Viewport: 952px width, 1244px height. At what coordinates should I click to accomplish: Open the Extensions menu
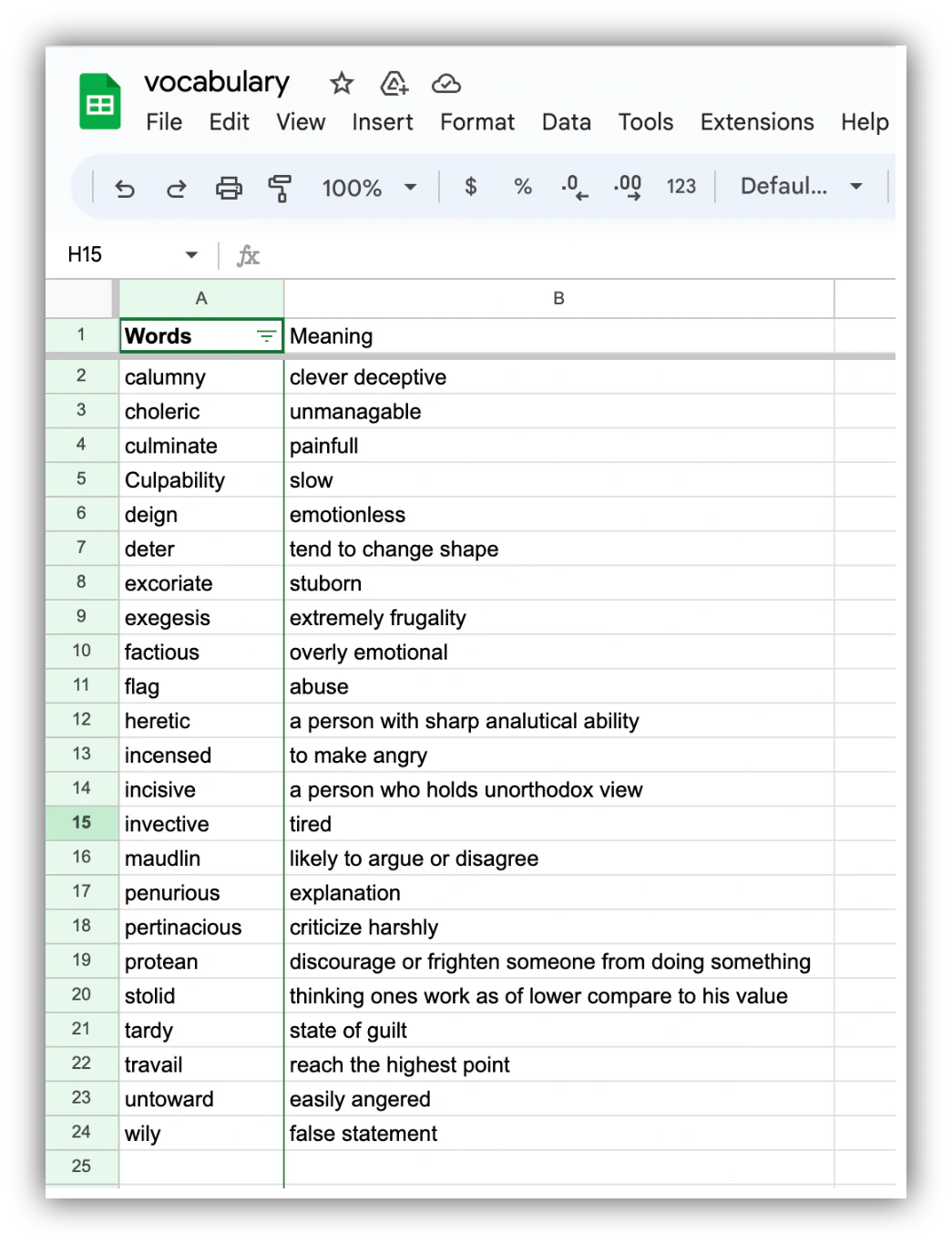(x=757, y=122)
